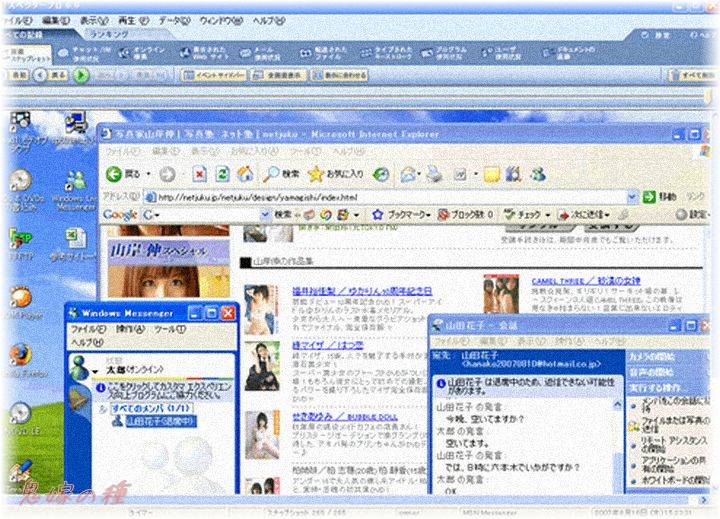Viewport: 720px width, 519px height.
Task: Open Search (検索) in IE toolbar
Action: click(x=281, y=173)
